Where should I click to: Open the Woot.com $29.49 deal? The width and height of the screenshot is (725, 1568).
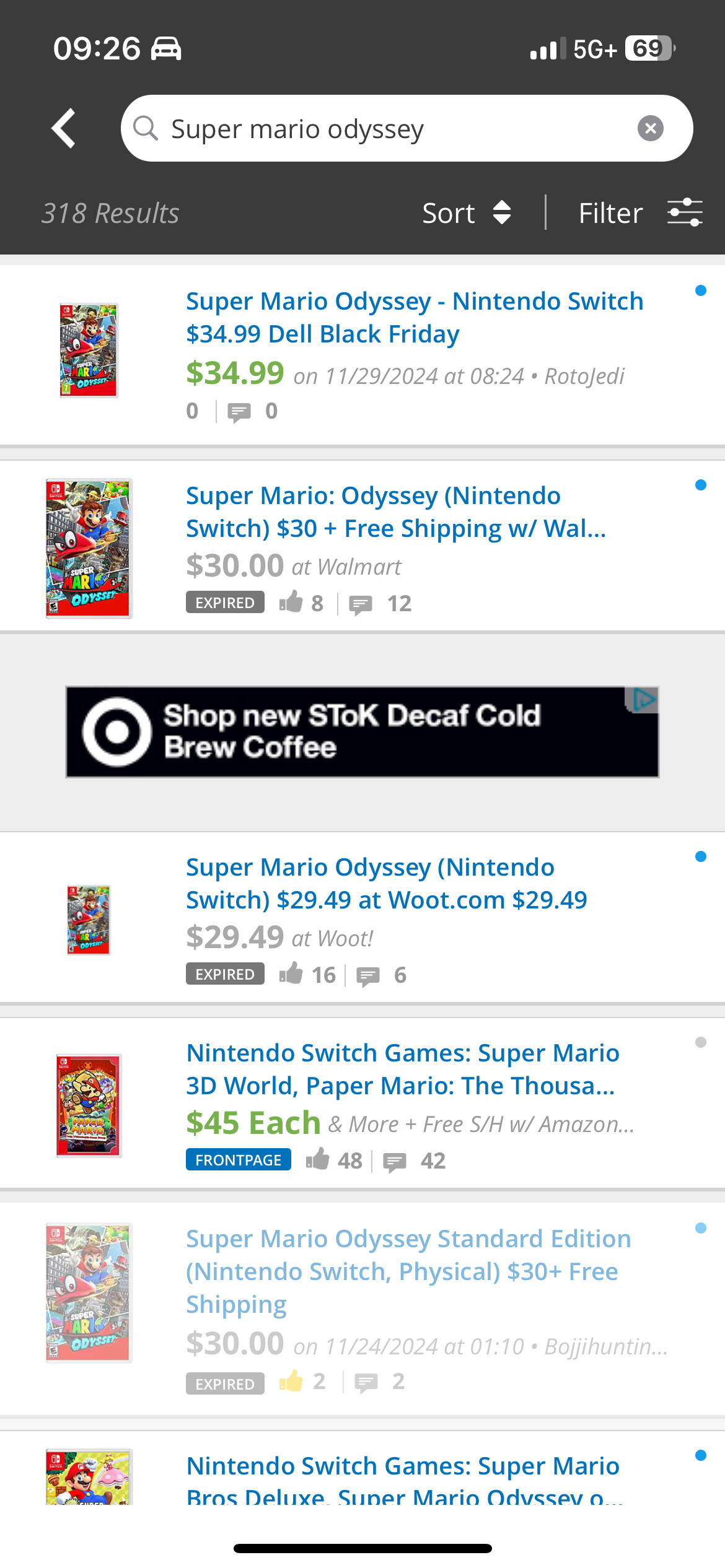point(386,883)
